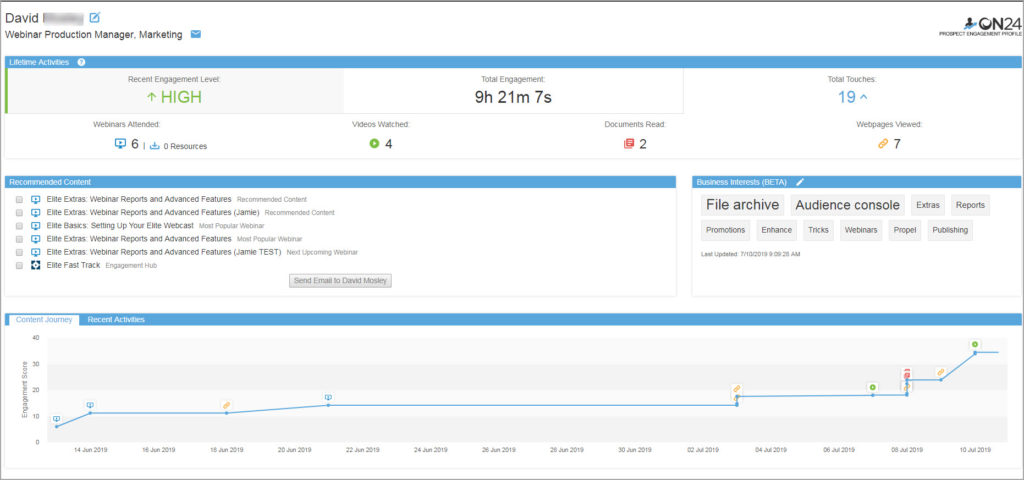This screenshot has width=1024, height=480.
Task: Tick checkbox for Elite Basics: Setting Up Your Elite Webcast
Action: 19,225
